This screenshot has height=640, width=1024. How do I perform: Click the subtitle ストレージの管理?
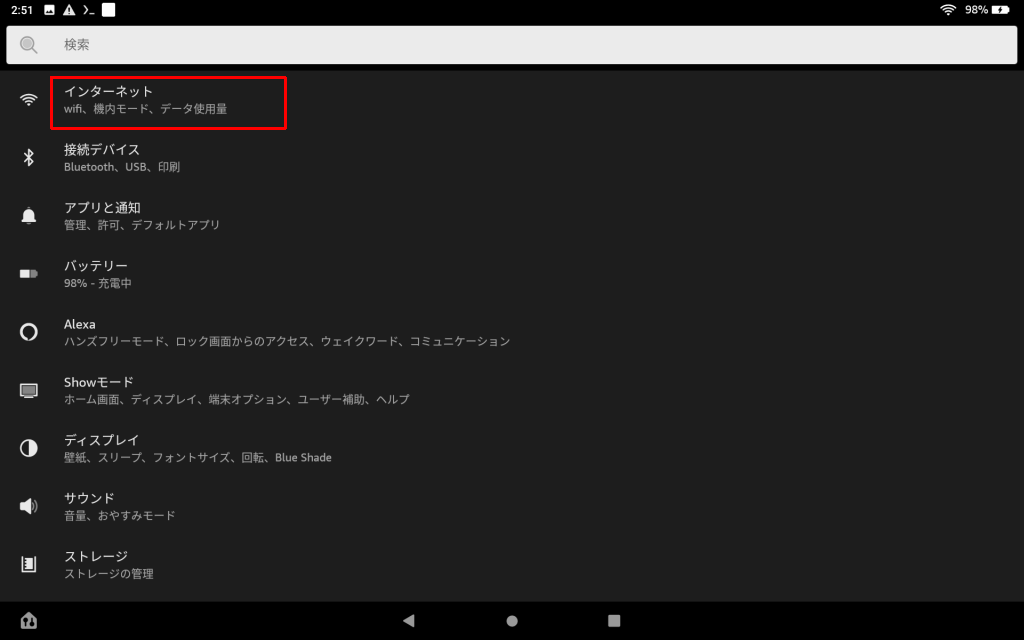pyautogui.click(x=108, y=574)
